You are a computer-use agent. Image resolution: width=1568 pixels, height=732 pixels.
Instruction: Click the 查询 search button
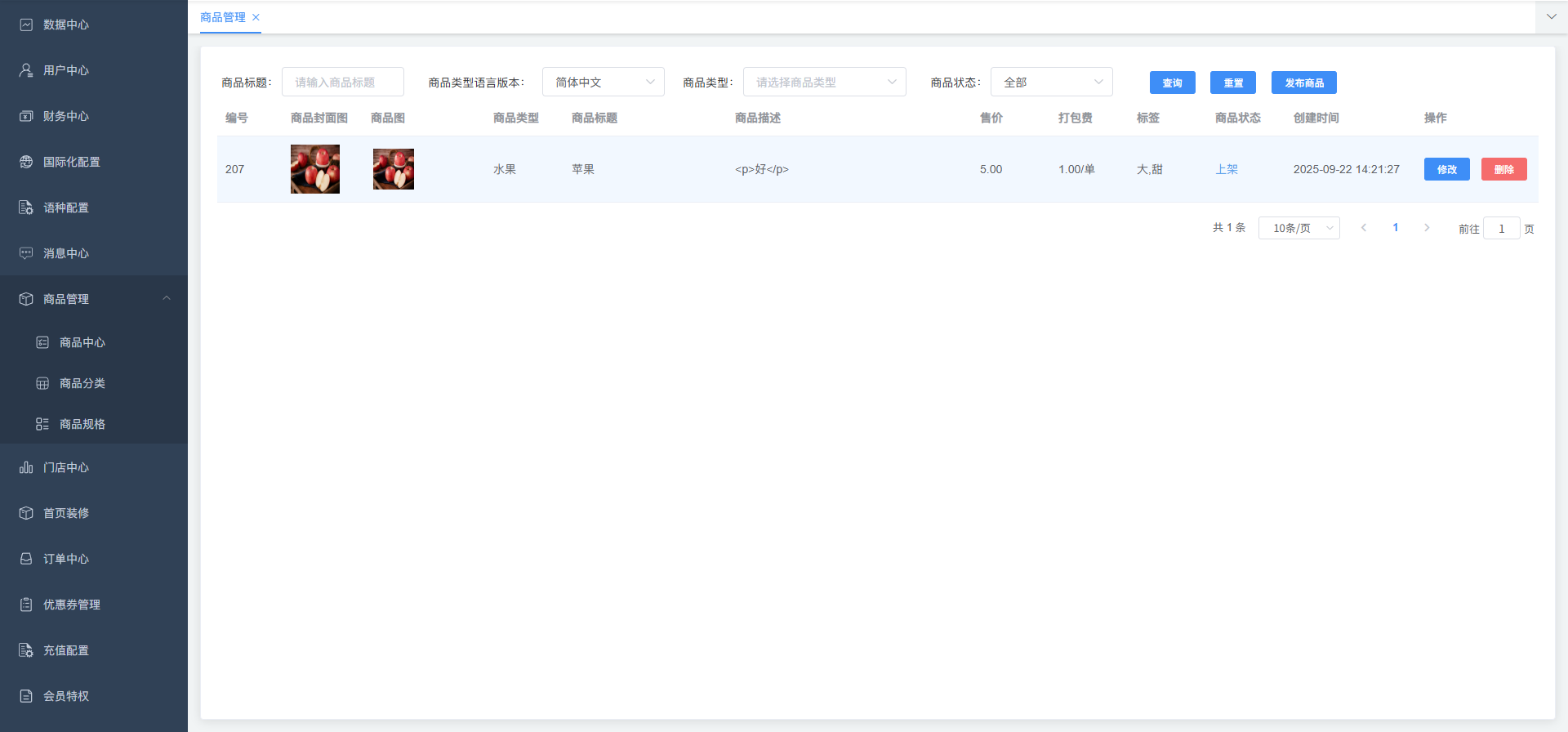click(x=1172, y=83)
